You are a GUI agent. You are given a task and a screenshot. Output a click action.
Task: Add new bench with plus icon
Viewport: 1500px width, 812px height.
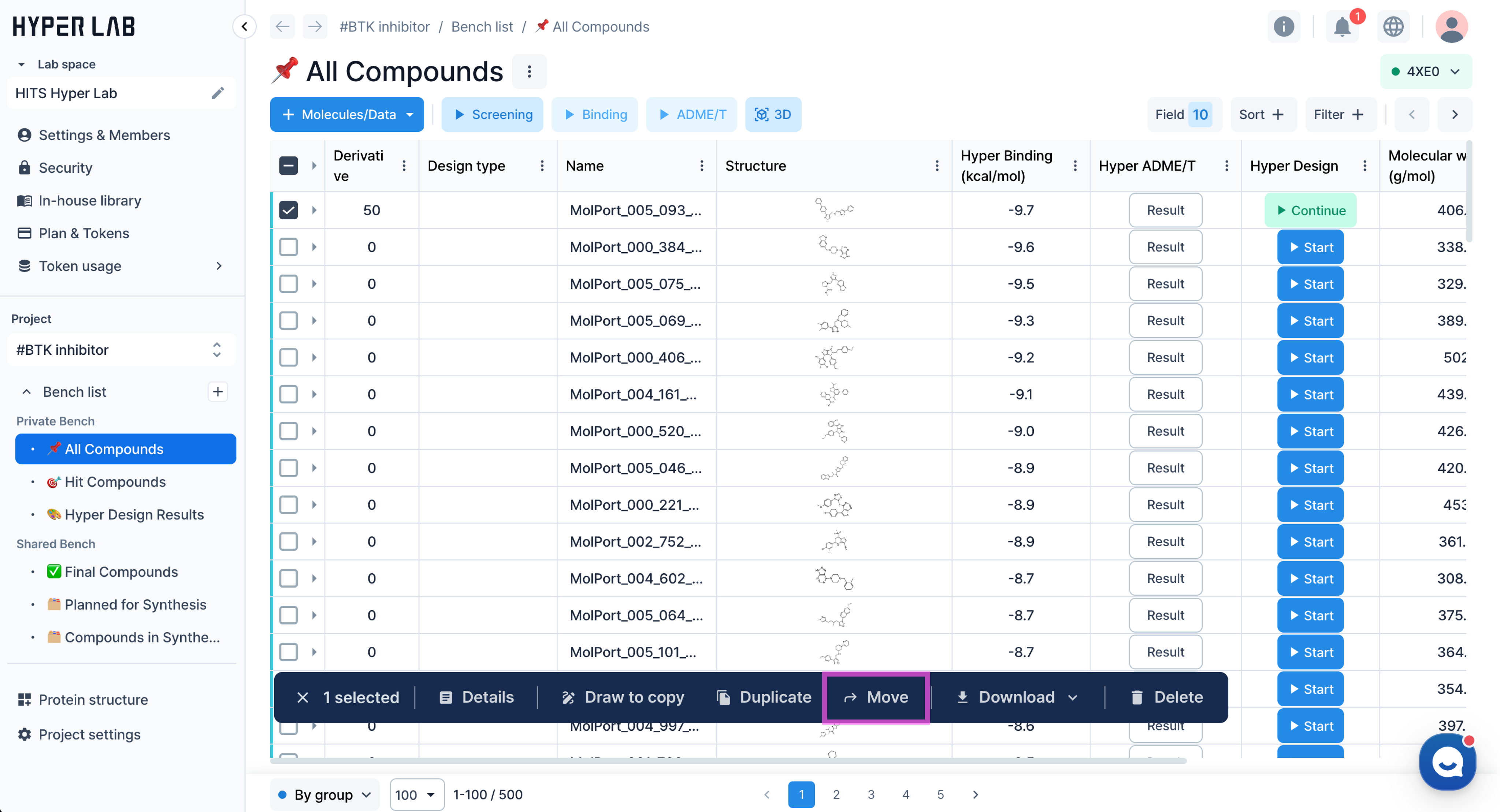(x=218, y=392)
